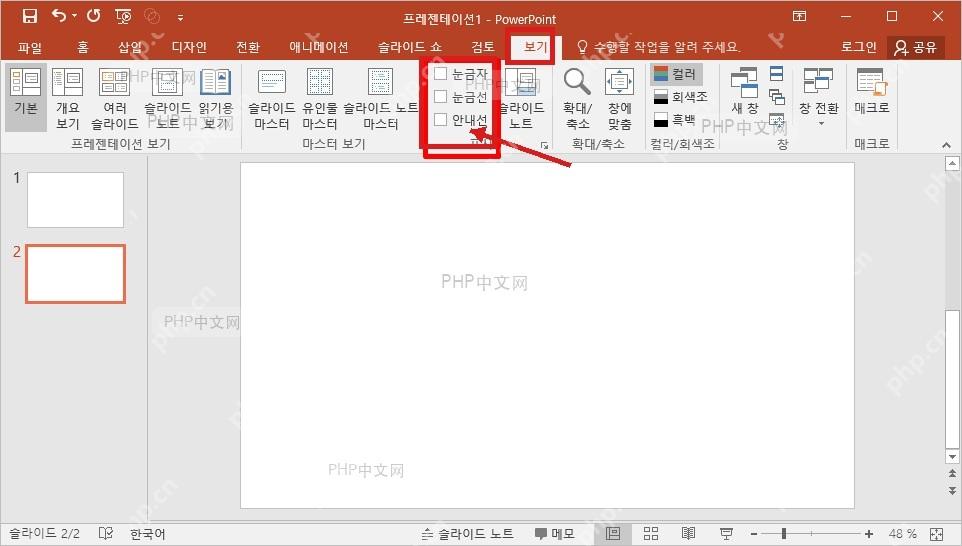Toggle 슬라이드 노트 pane in status bar
The image size is (962, 546).
(468, 534)
